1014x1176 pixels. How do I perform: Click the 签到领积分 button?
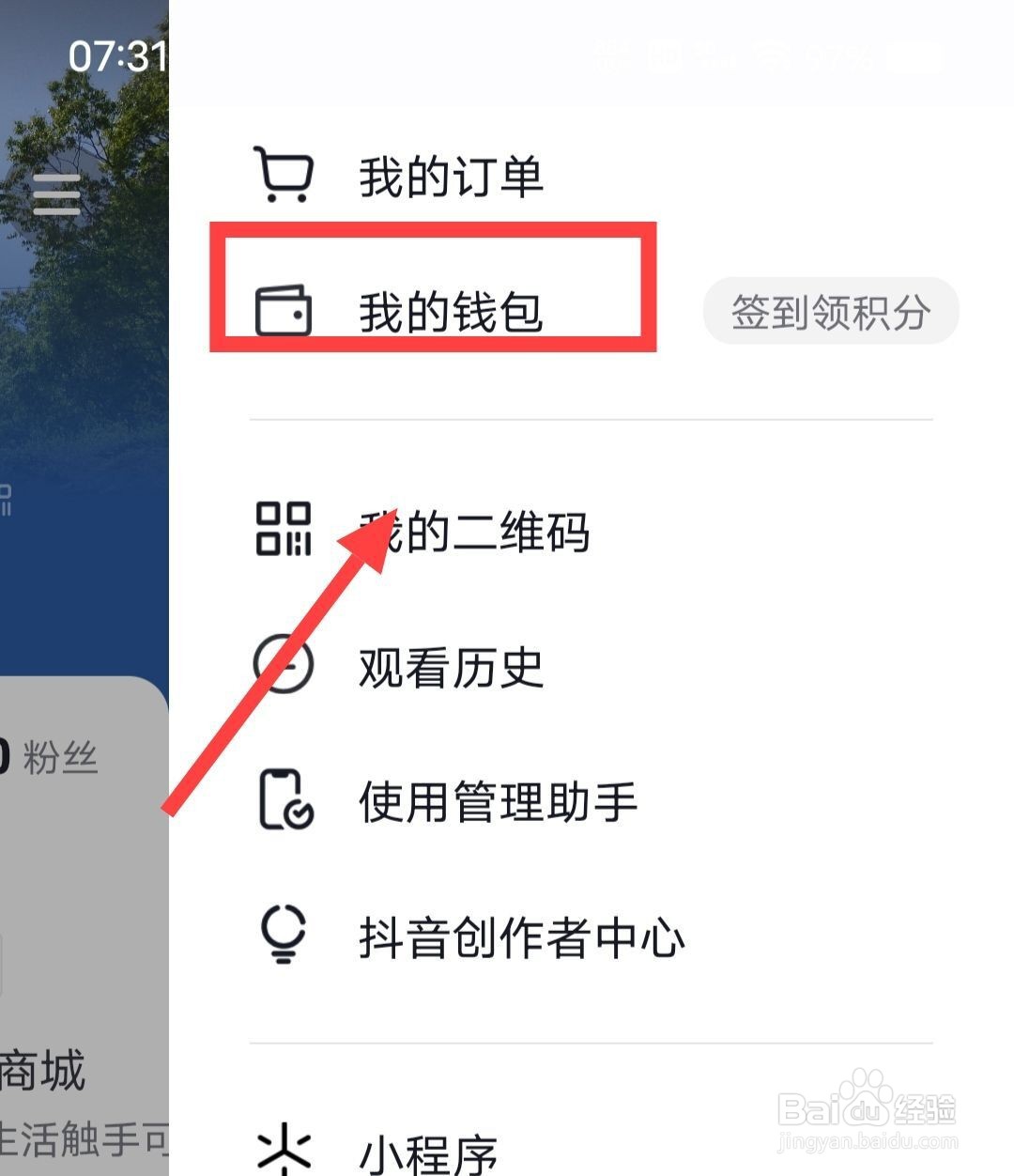(x=831, y=311)
